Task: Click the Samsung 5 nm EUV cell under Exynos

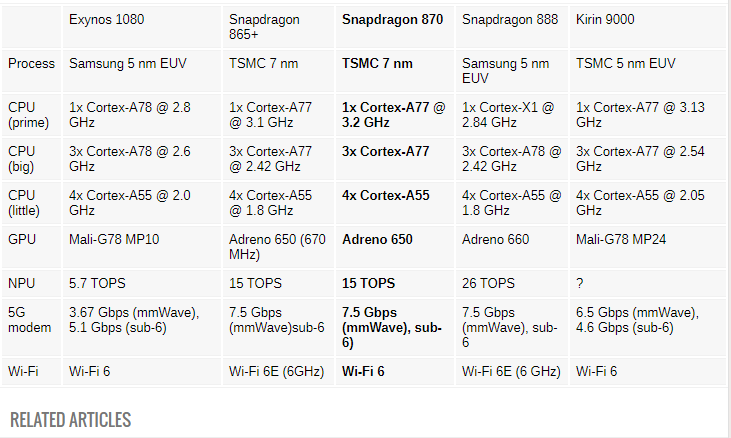Action: 127,63
